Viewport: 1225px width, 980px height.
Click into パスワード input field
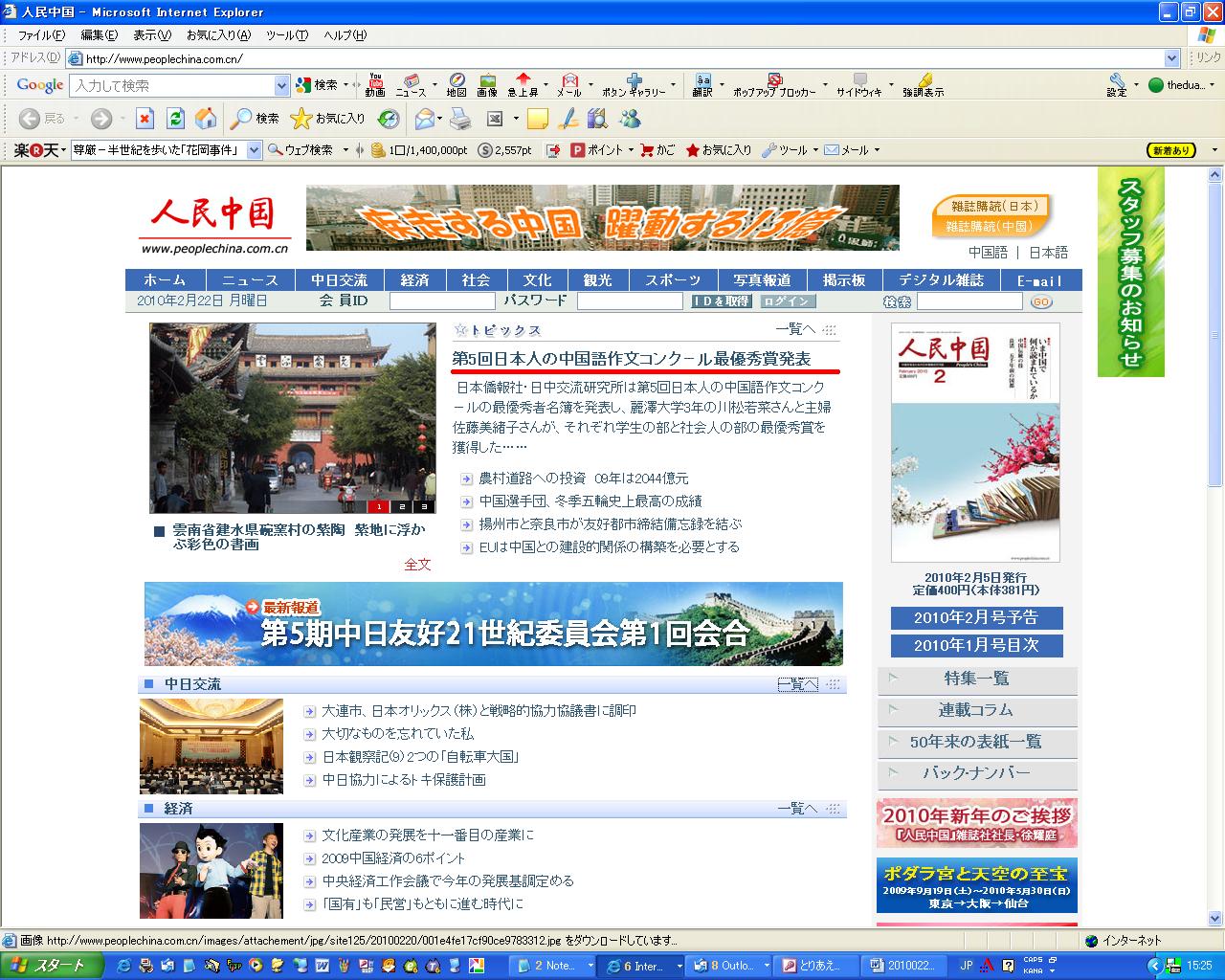(x=630, y=301)
